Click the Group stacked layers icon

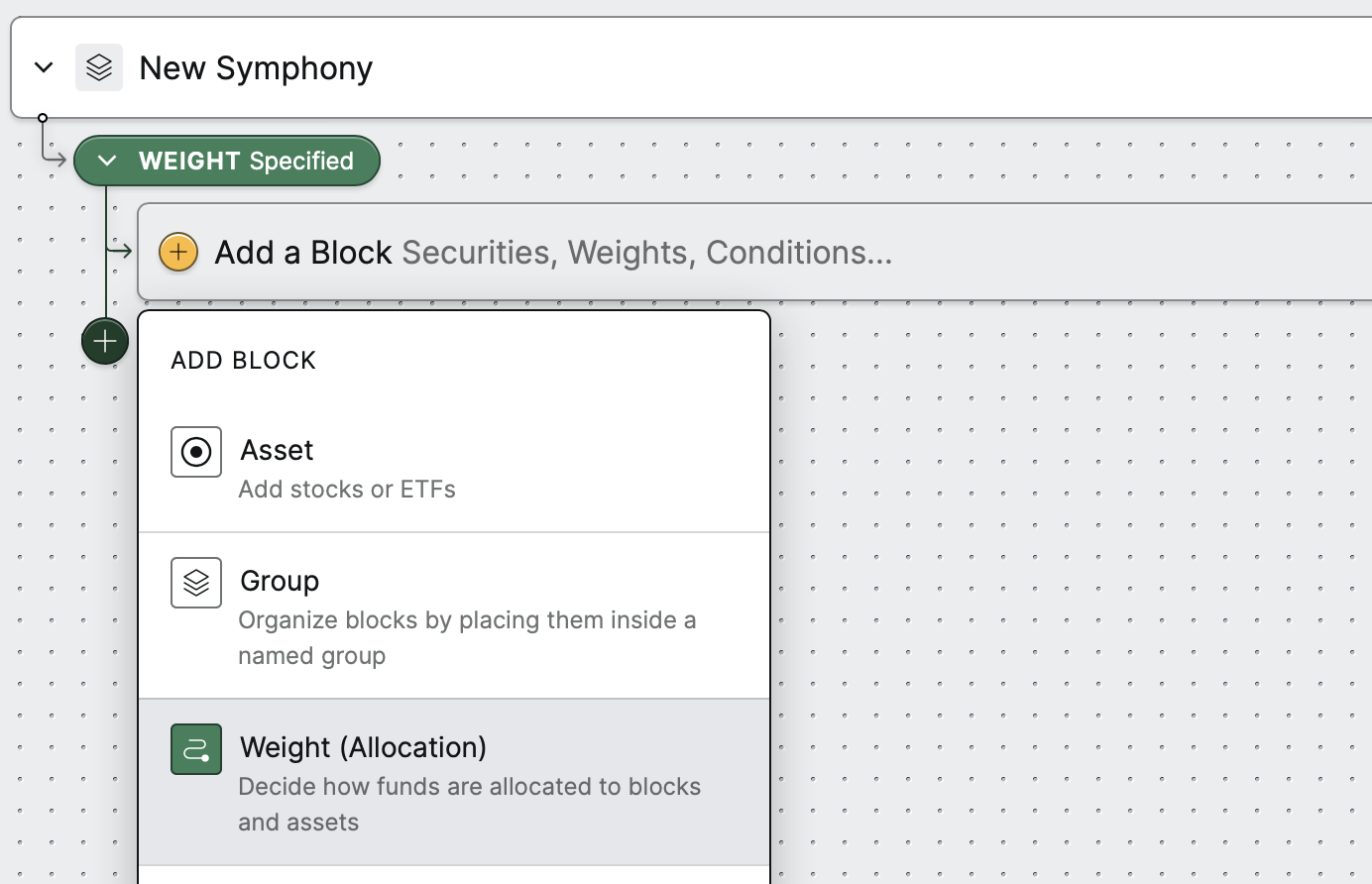click(x=196, y=583)
